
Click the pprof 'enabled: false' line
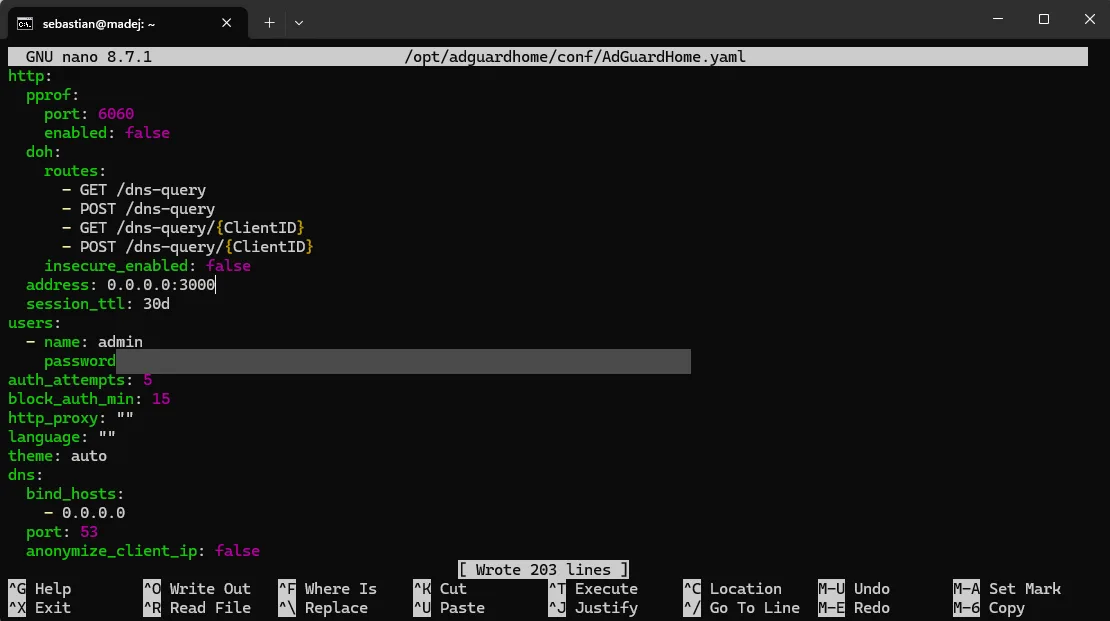pyautogui.click(x=107, y=133)
